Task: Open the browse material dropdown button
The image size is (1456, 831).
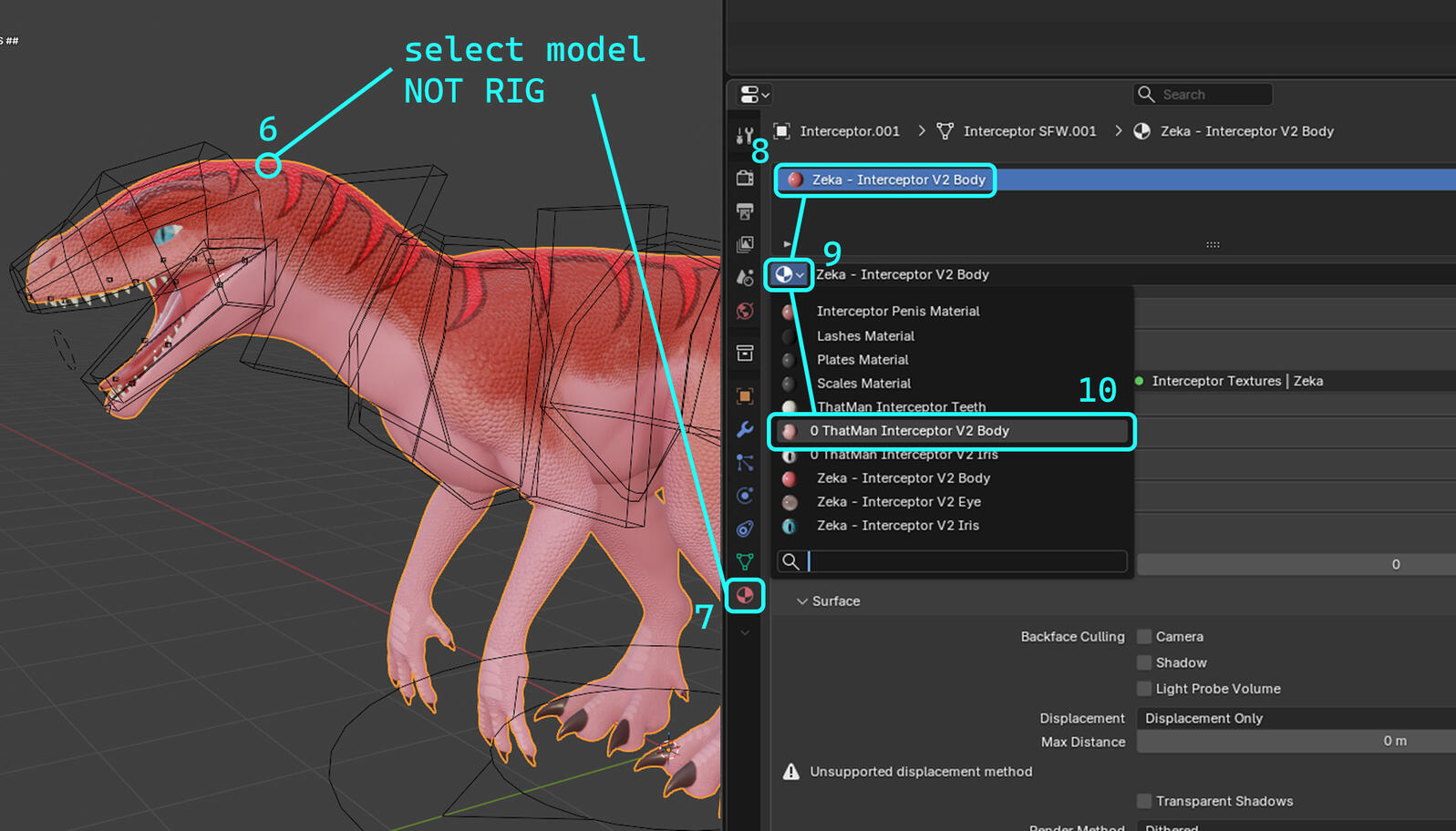Action: coord(789,274)
